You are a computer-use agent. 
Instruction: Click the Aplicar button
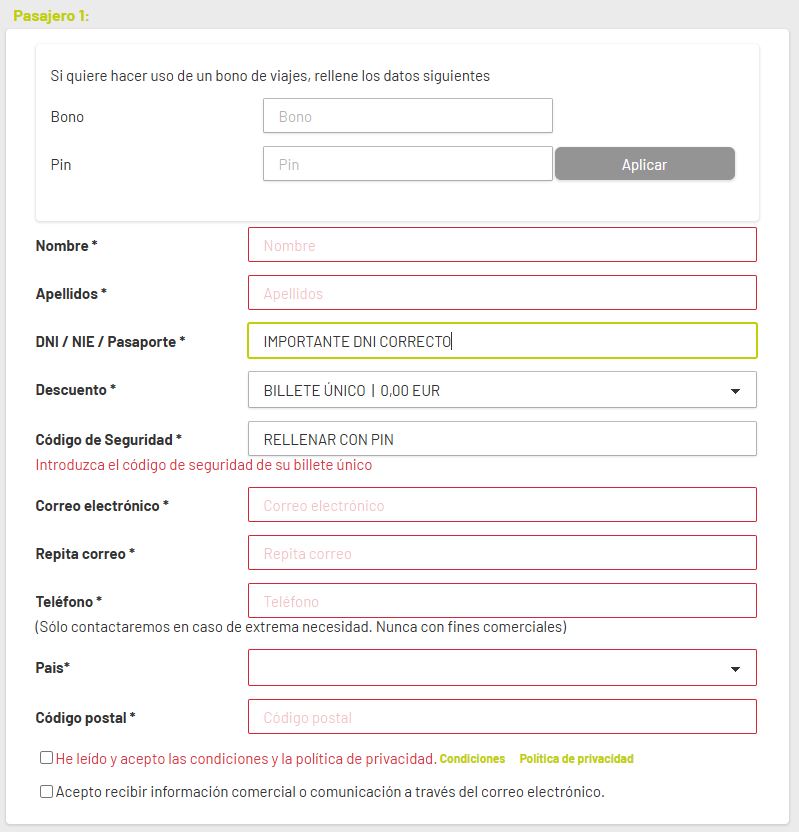[644, 165]
